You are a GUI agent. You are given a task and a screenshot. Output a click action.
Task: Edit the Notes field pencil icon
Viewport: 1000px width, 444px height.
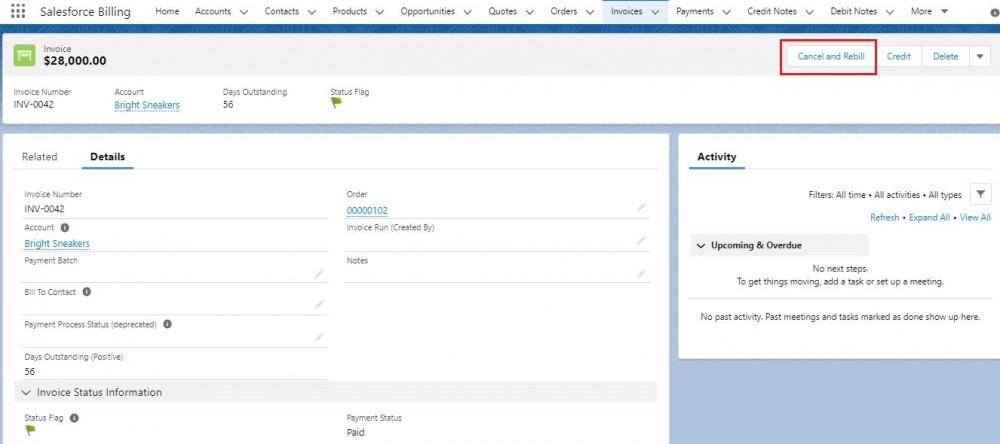click(641, 274)
